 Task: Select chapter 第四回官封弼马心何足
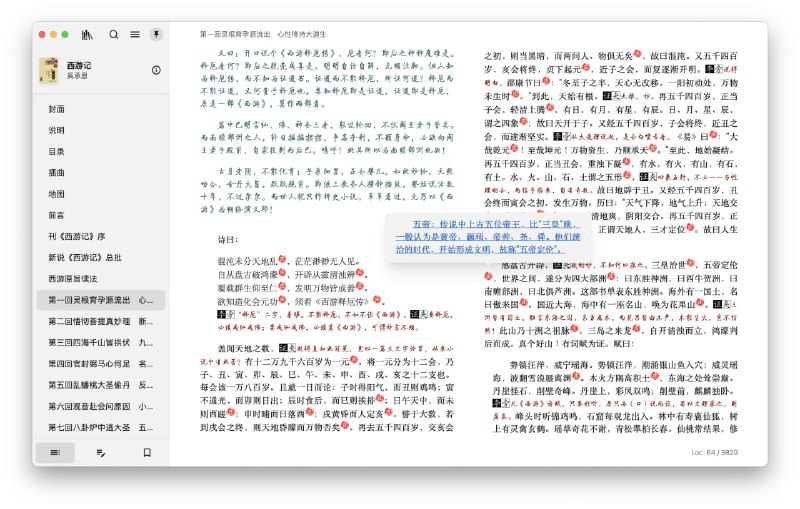pos(101,364)
